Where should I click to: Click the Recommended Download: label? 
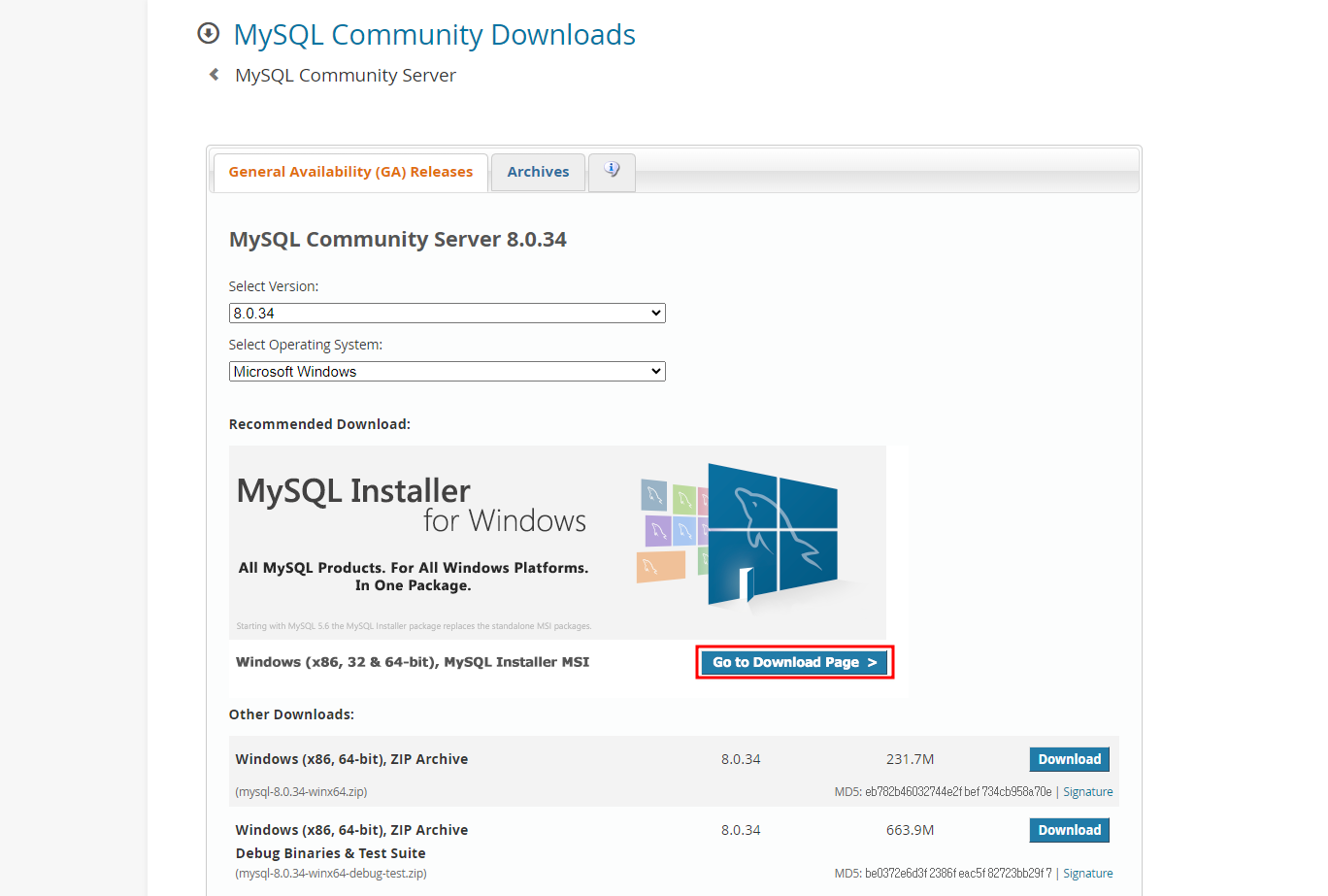[x=319, y=424]
